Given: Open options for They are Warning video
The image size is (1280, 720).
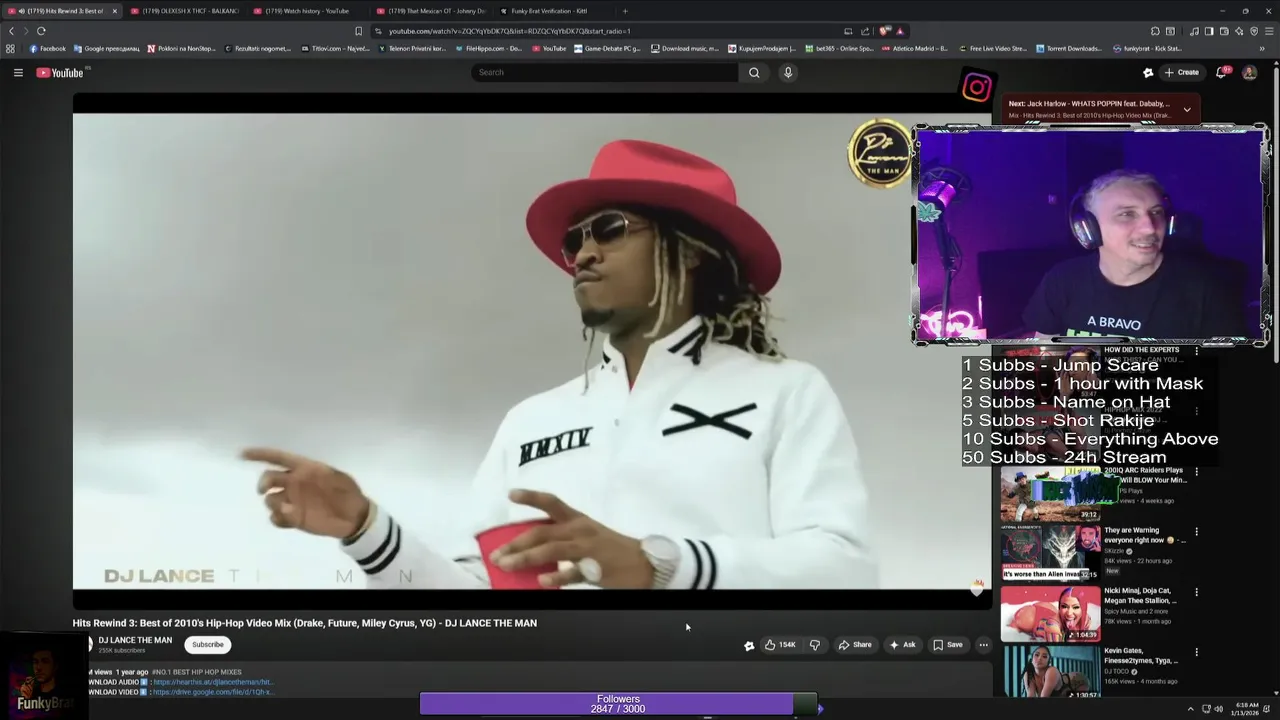Looking at the screenshot, I should (1196, 532).
